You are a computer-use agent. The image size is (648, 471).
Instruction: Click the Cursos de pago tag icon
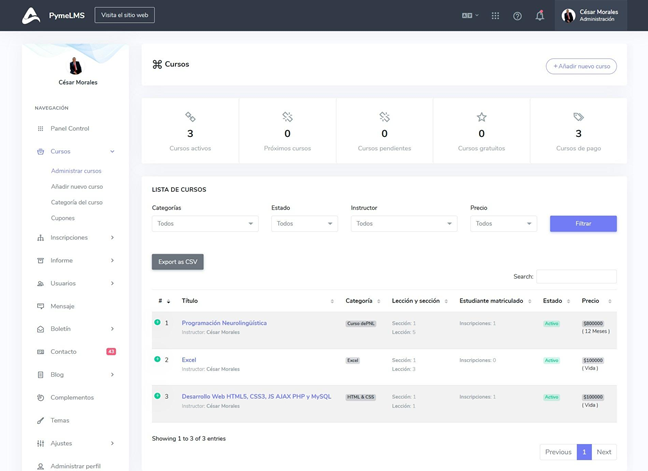[x=579, y=117]
